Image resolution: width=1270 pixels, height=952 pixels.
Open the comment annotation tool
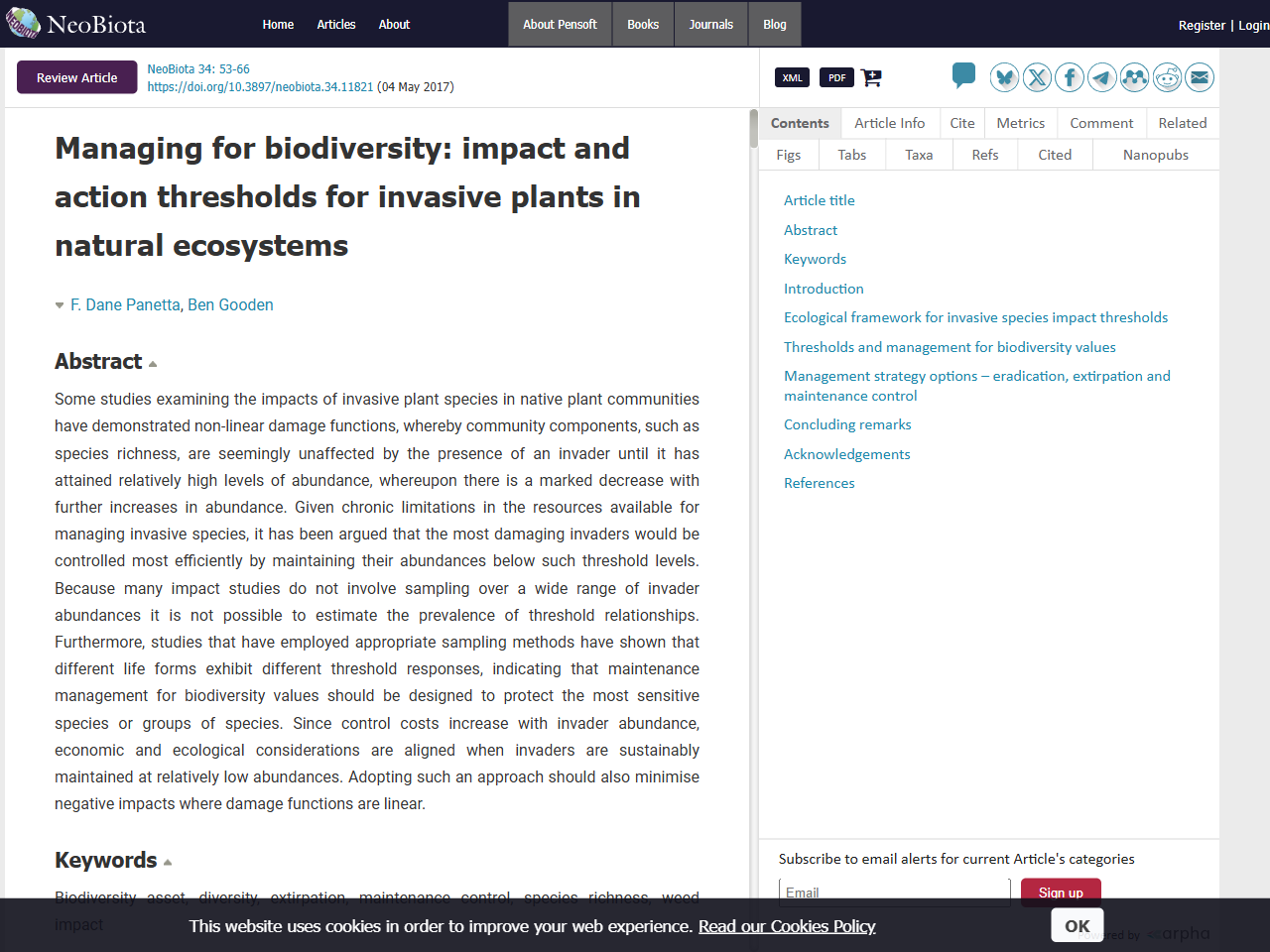(962, 74)
